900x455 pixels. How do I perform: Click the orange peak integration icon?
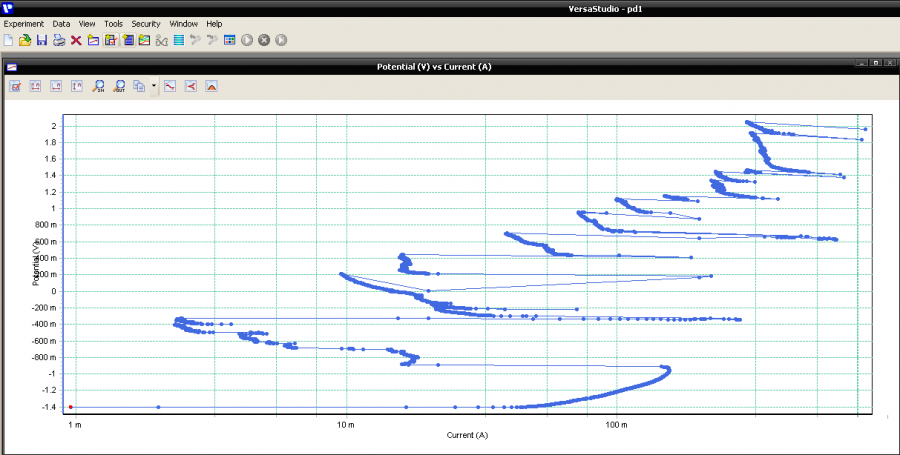coord(211,86)
